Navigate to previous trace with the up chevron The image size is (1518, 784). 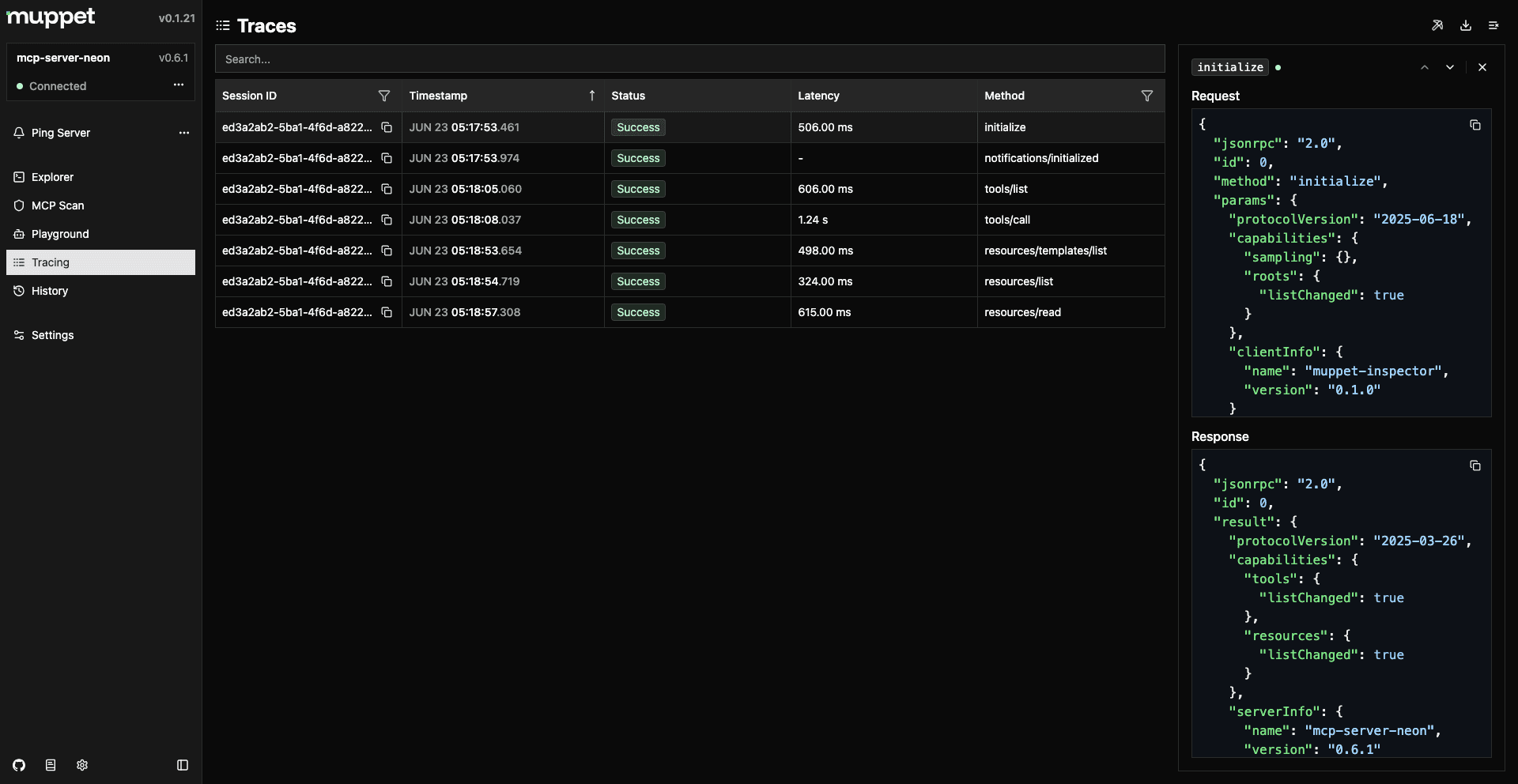point(1425,67)
